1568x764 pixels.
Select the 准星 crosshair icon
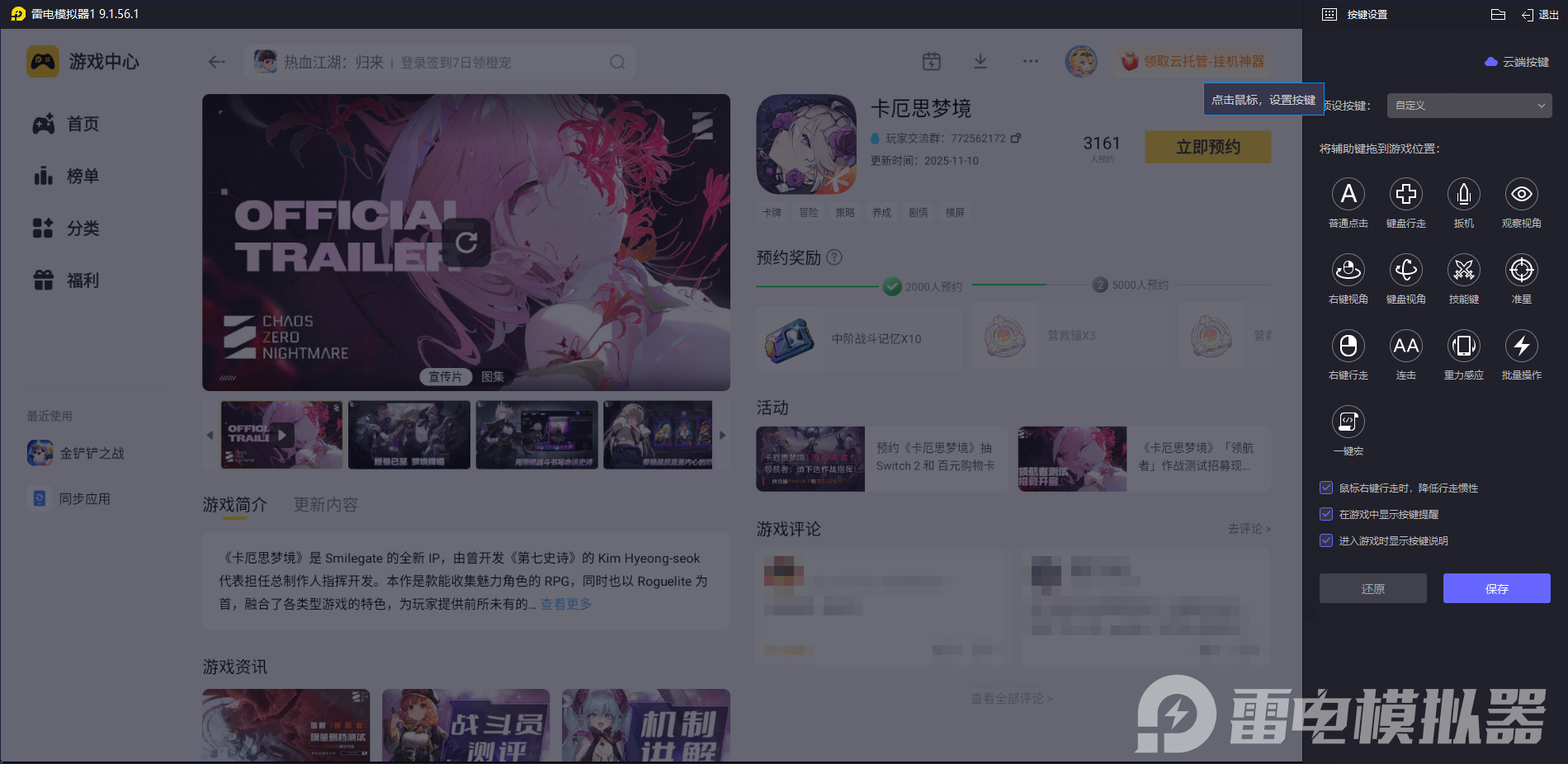point(1522,271)
